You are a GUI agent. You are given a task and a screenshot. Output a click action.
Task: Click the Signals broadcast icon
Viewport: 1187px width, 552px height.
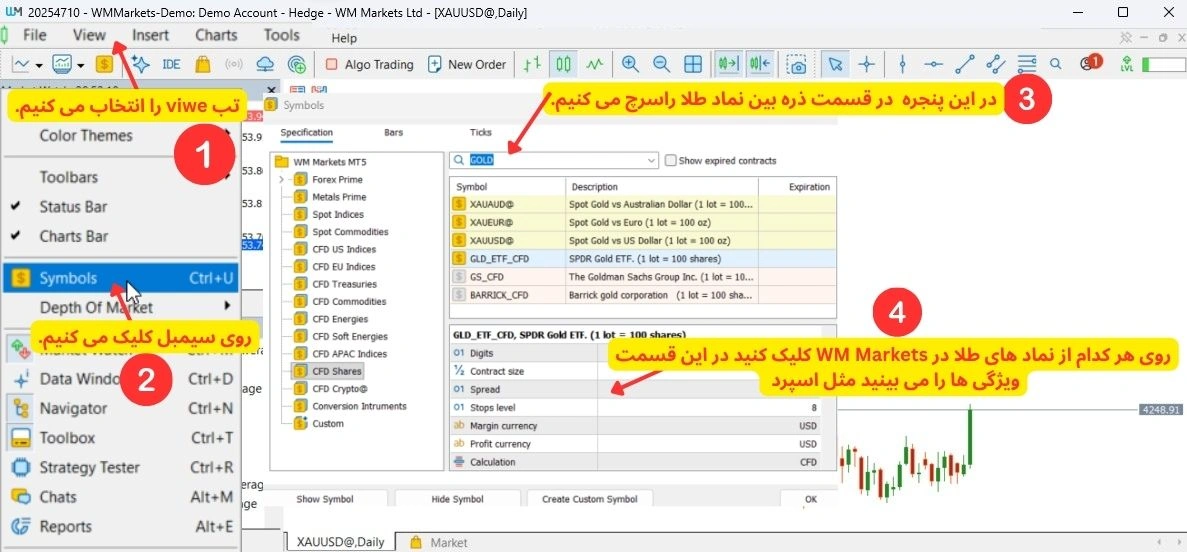pos(234,64)
